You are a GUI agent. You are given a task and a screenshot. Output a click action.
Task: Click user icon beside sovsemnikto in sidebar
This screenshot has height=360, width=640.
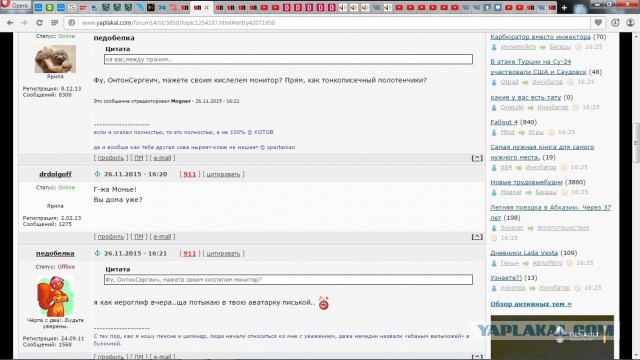tap(494, 47)
